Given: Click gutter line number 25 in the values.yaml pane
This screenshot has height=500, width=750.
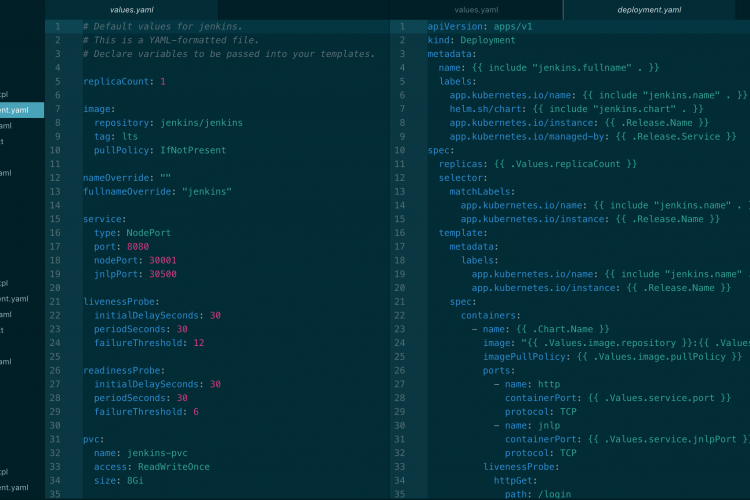Looking at the screenshot, I should (55, 357).
